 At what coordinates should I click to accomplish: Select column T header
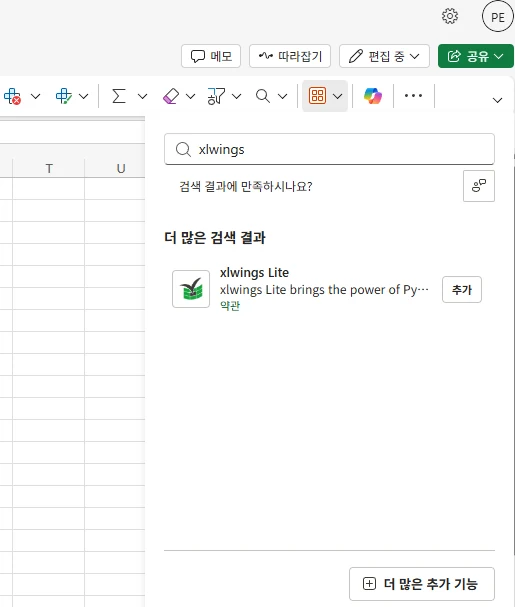48,168
